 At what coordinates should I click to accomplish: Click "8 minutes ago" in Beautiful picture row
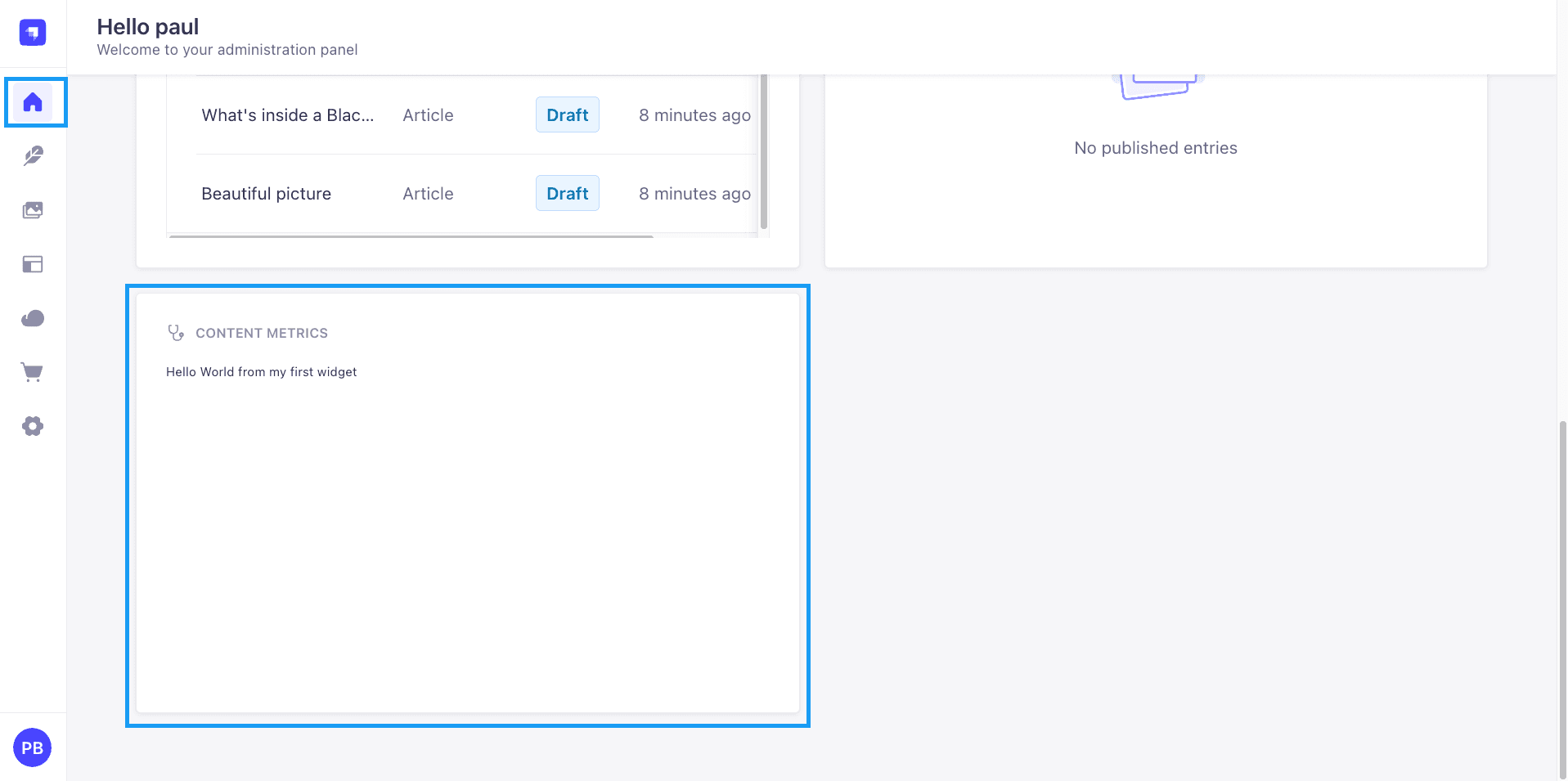694,194
